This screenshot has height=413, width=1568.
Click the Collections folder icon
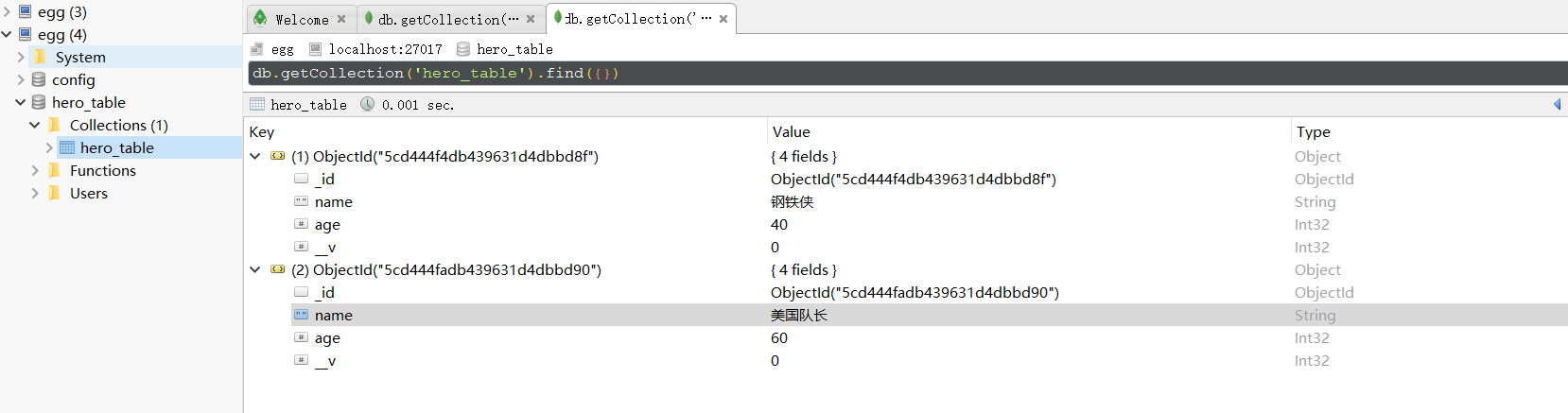pos(54,125)
